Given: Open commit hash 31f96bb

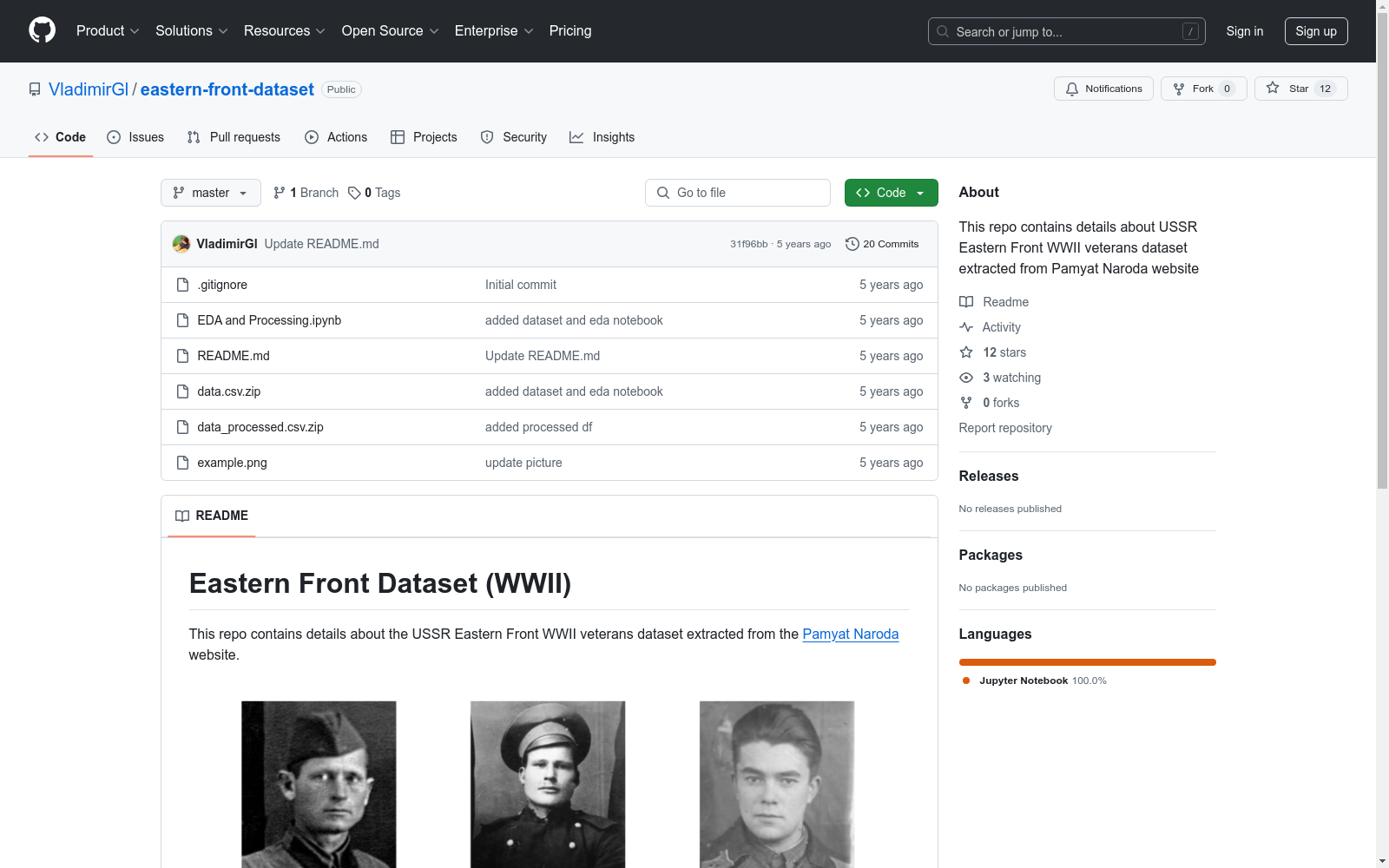Looking at the screenshot, I should 748,244.
